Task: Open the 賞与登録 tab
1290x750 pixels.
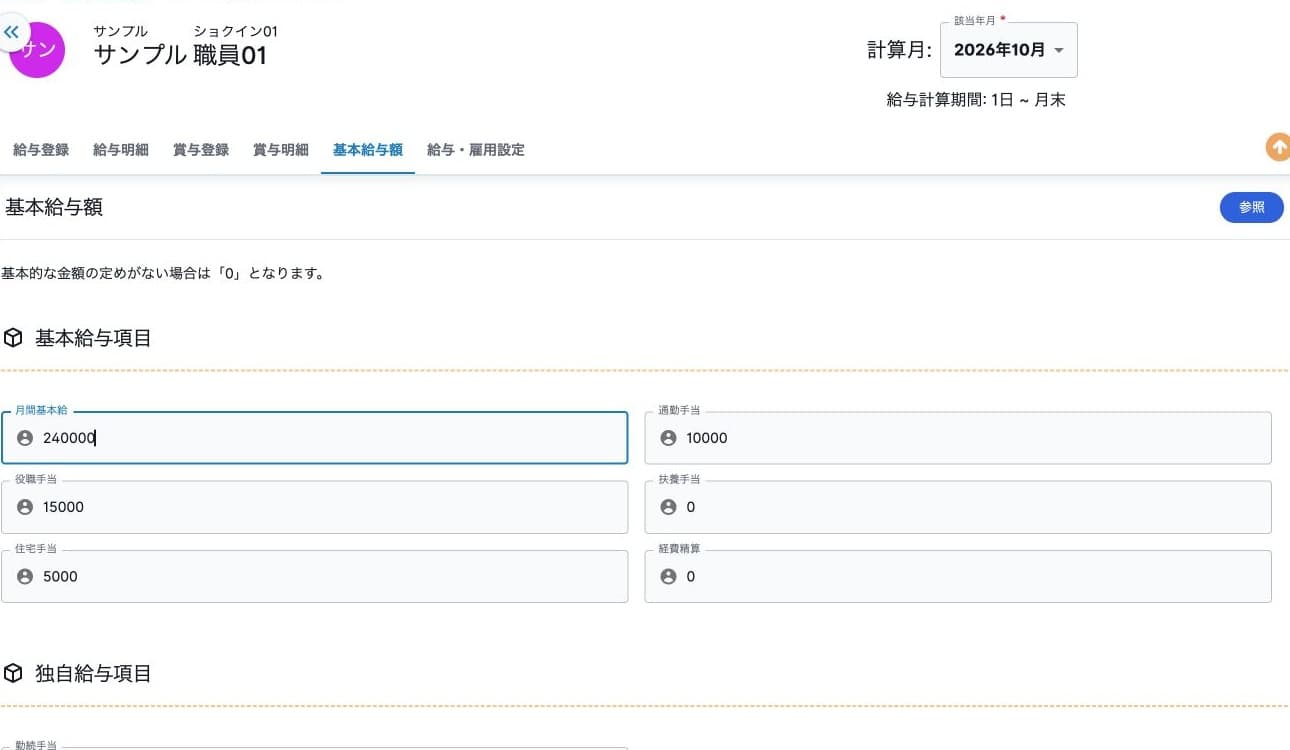Action: [x=201, y=150]
